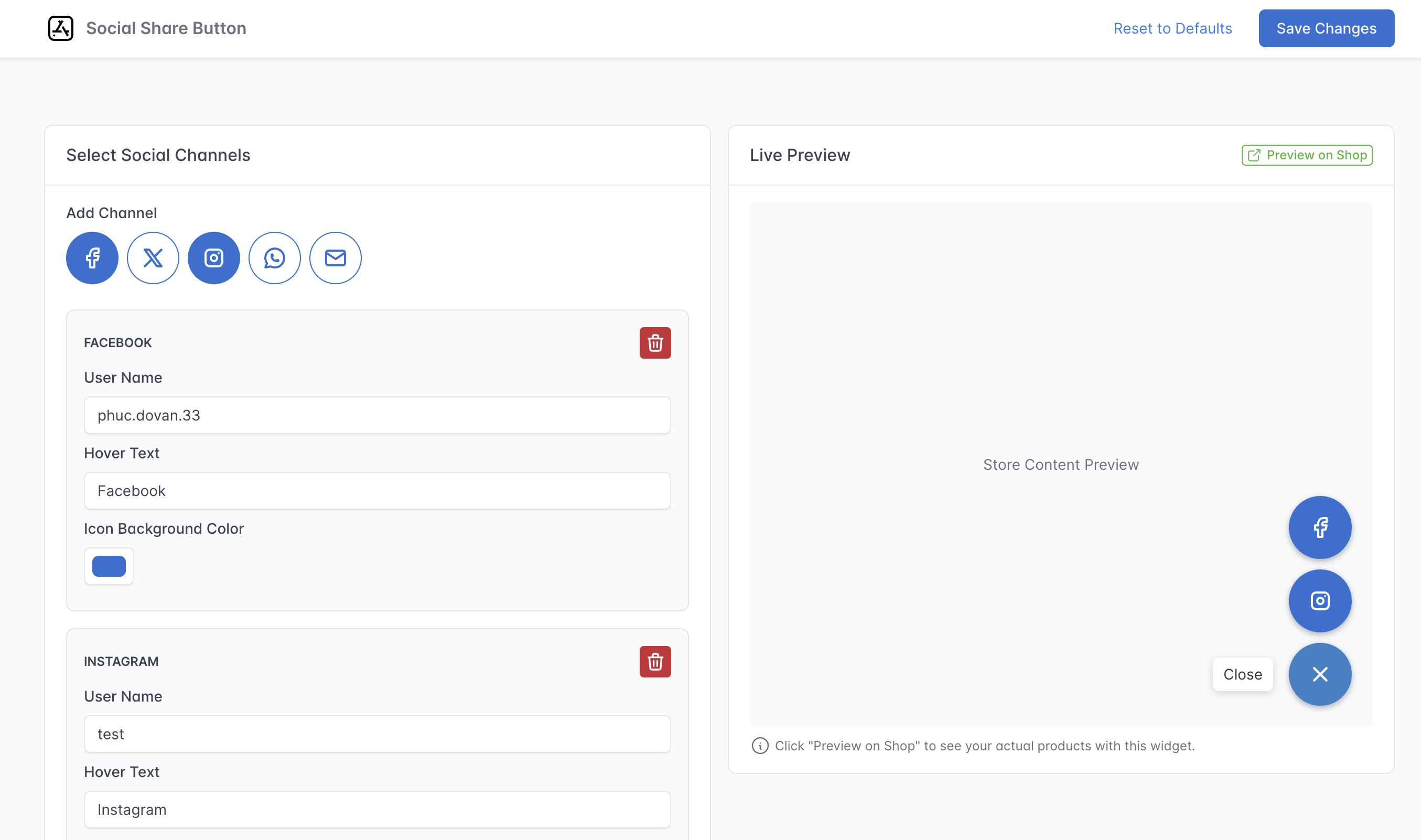Click the Live Preview heading
This screenshot has height=840, width=1421.
click(800, 155)
